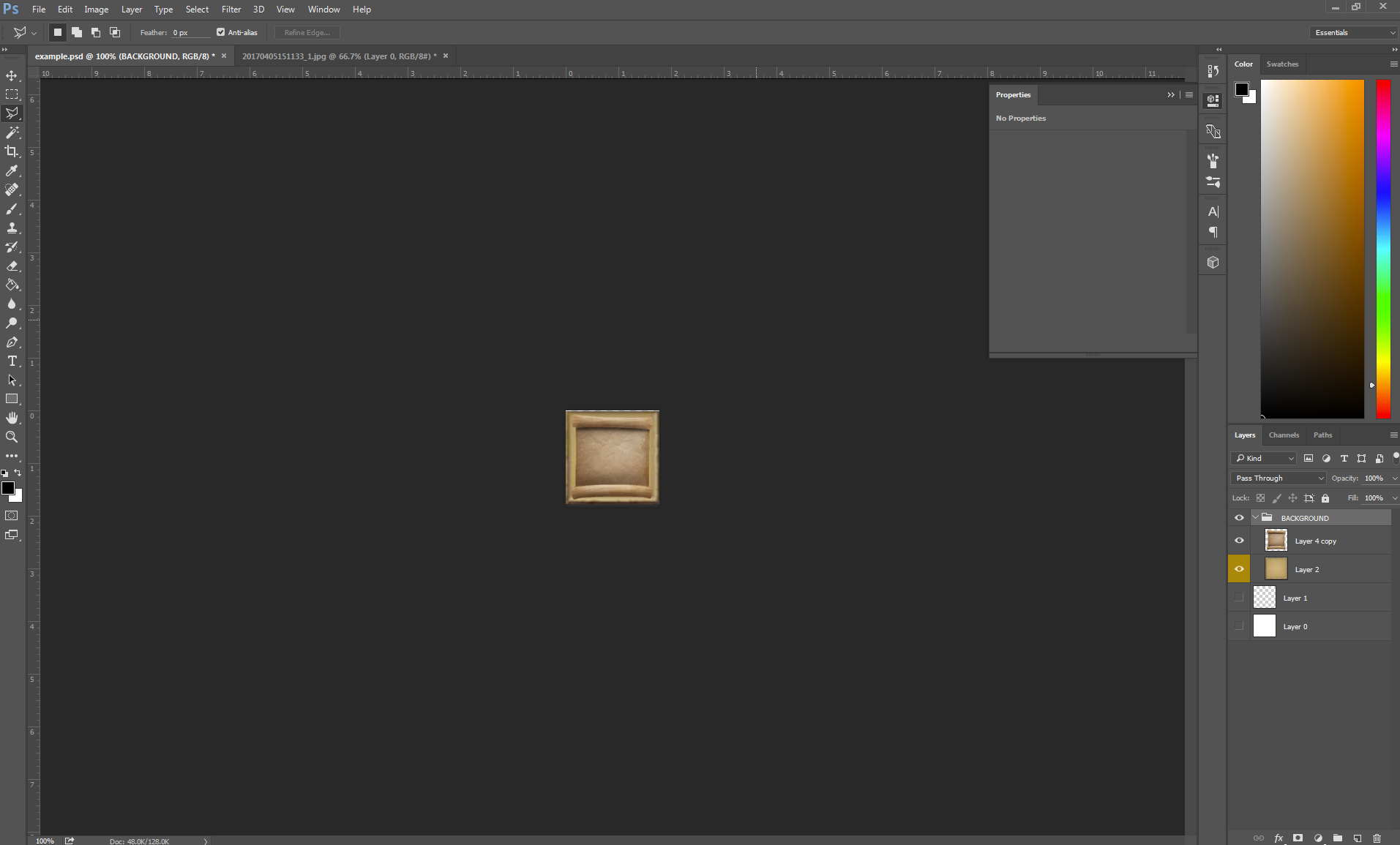Viewport: 1400px width, 845px height.
Task: Open the 3D panel cube icon
Action: click(x=1213, y=263)
